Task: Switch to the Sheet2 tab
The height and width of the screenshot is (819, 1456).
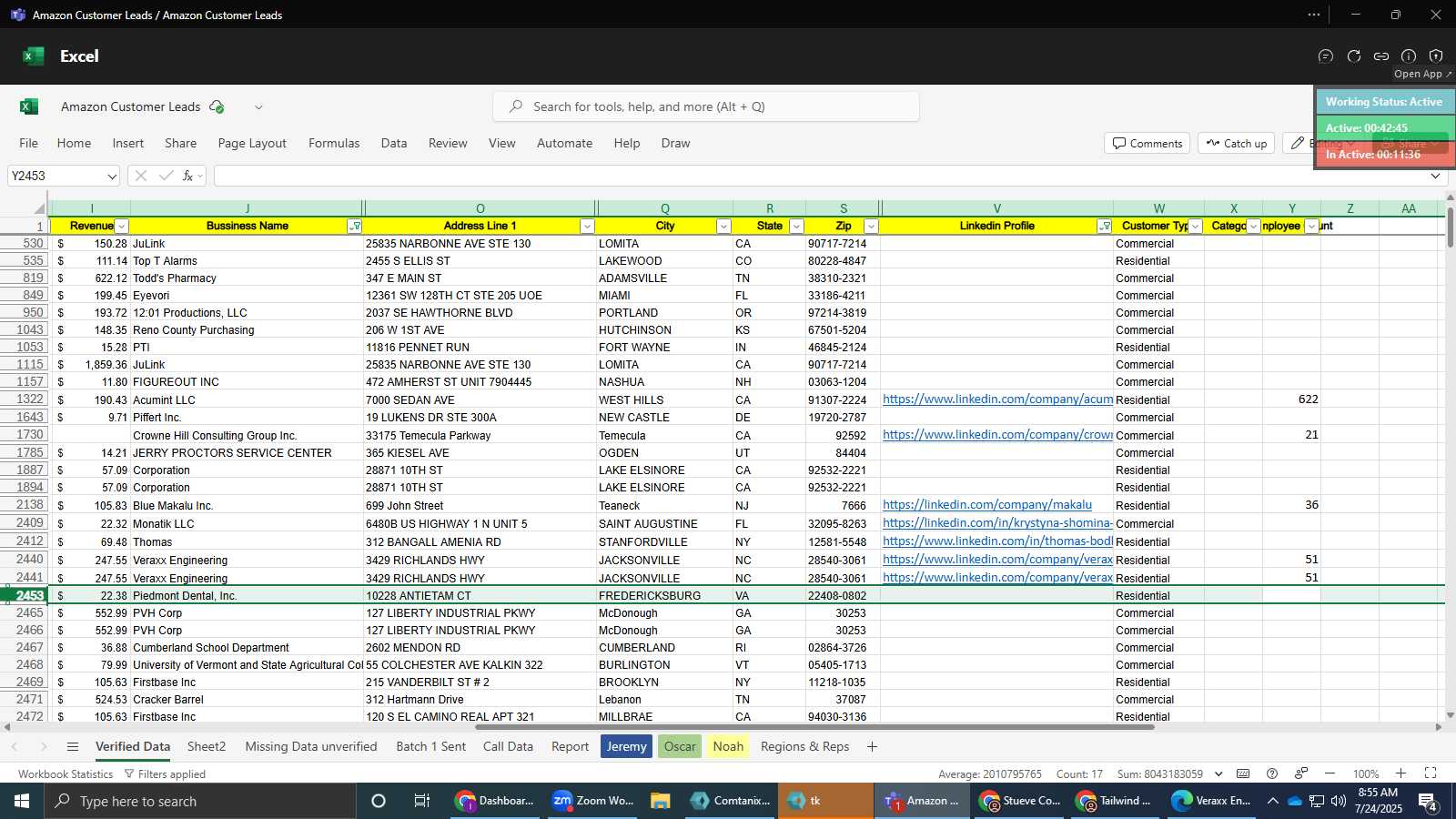Action: (207, 746)
